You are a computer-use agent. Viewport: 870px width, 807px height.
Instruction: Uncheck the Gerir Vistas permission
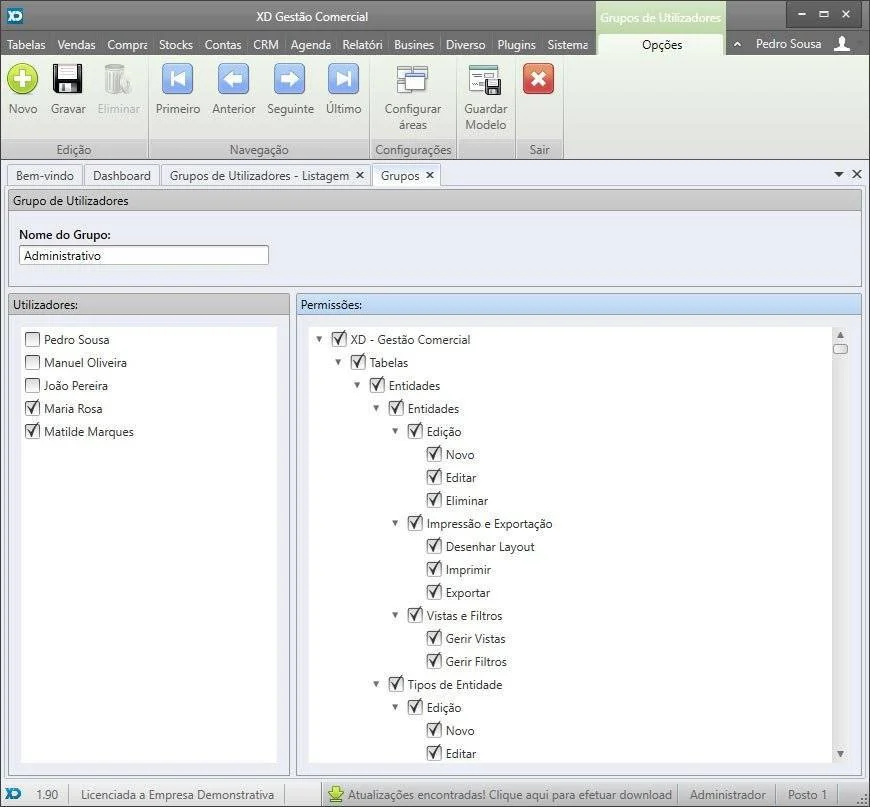[434, 638]
